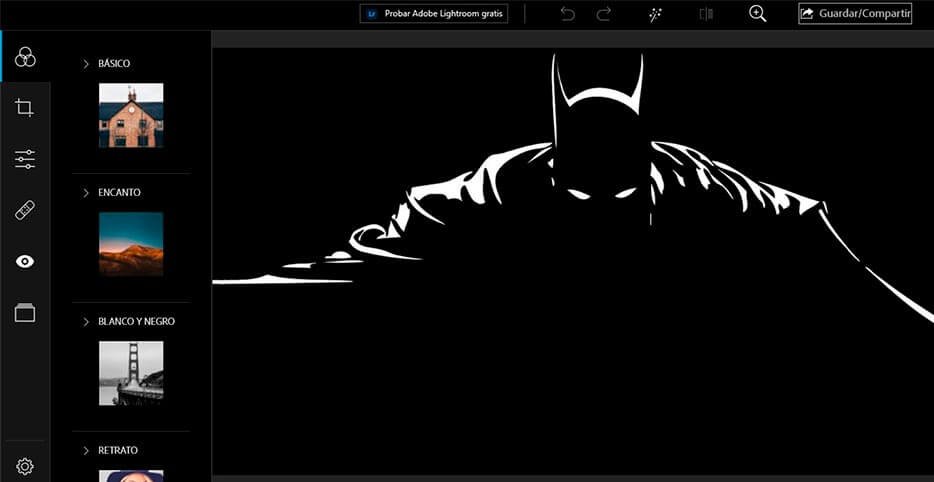The height and width of the screenshot is (482, 934).
Task: Apply Auto Enhance magic wand
Action: click(656, 14)
